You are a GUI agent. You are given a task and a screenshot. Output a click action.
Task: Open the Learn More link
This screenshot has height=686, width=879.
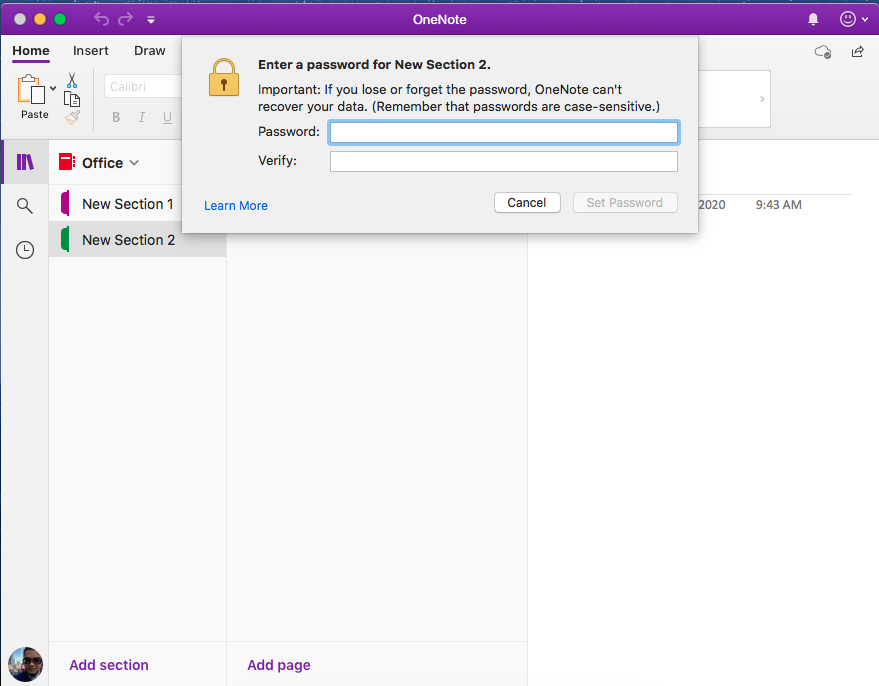tap(235, 206)
